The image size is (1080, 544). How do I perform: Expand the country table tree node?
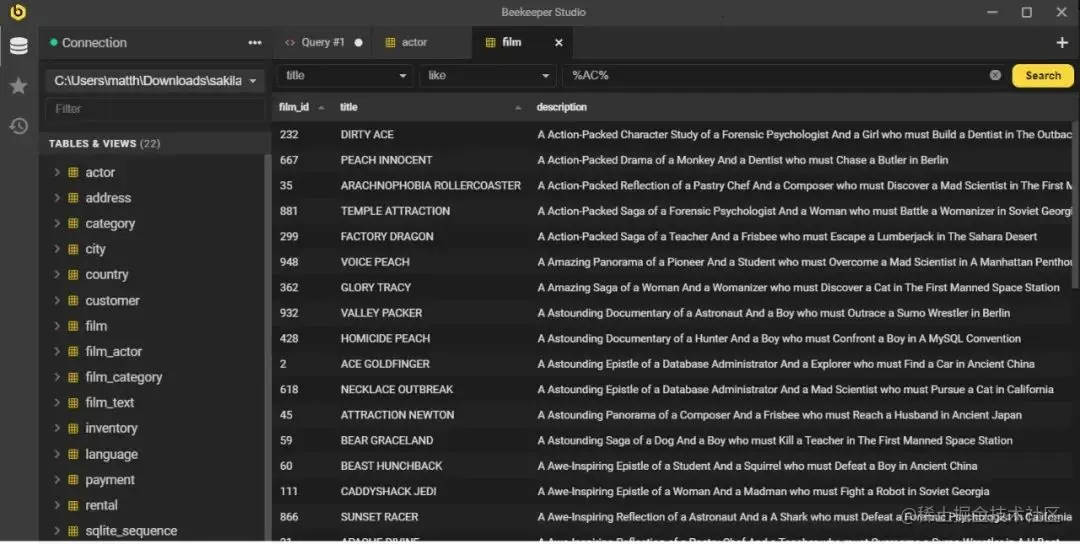[x=56, y=274]
